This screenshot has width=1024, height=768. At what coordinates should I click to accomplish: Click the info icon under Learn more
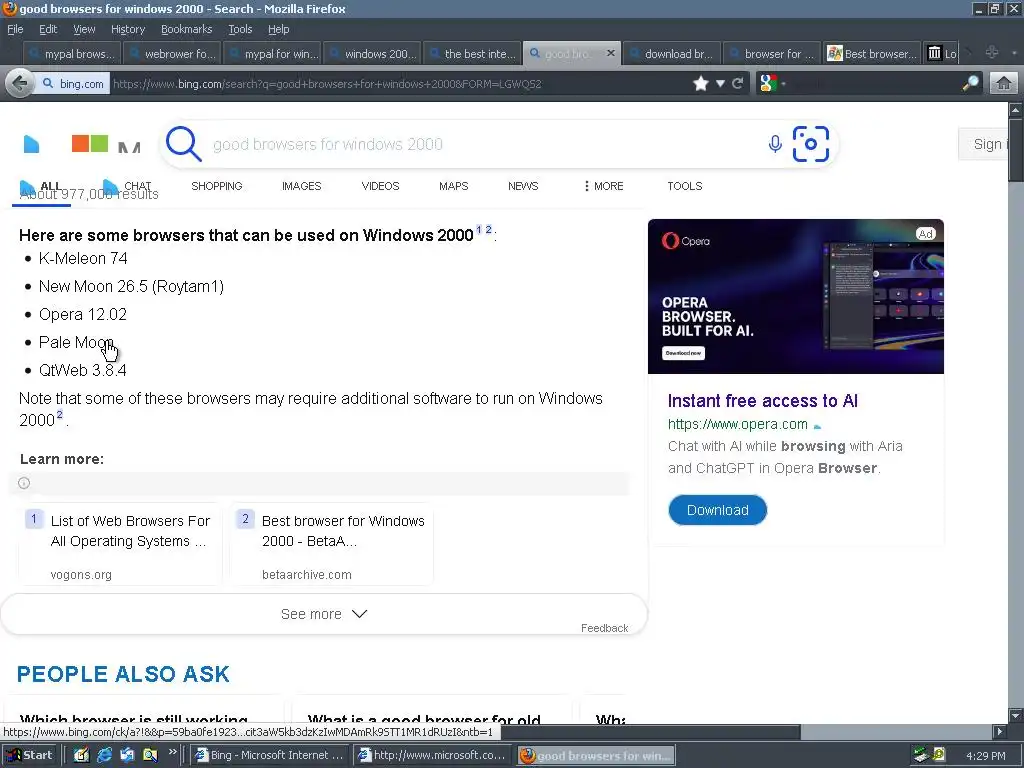coord(24,483)
